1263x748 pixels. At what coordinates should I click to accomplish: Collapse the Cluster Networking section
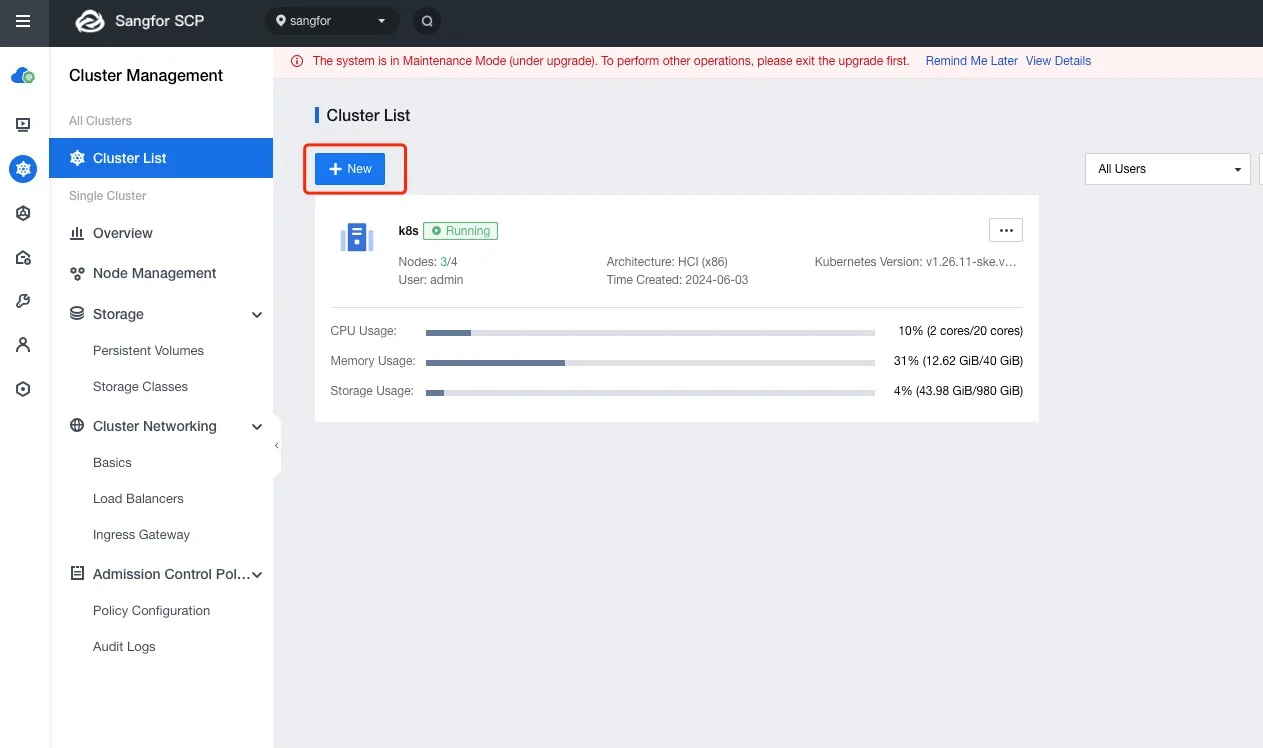point(257,426)
